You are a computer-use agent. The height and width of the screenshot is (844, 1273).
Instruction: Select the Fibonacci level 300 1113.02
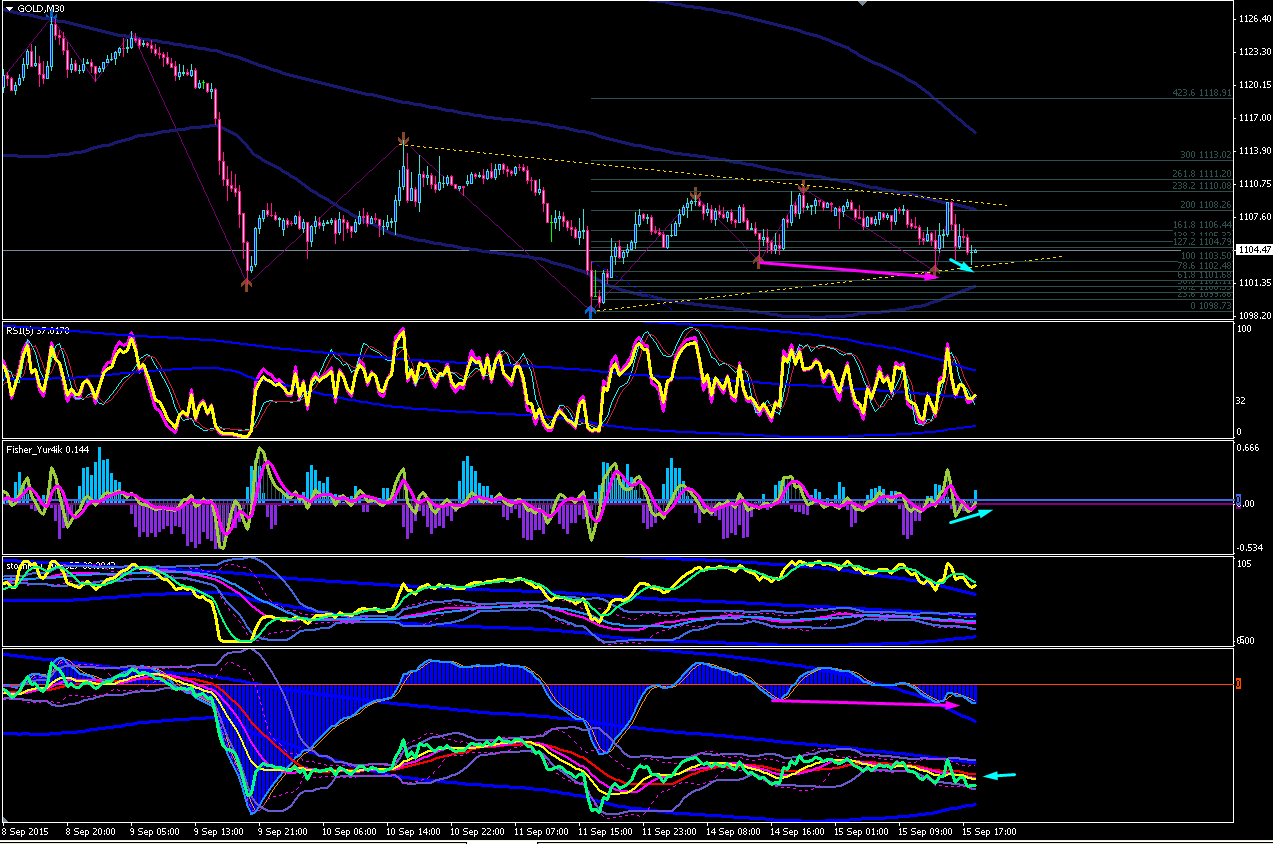tap(1206, 155)
